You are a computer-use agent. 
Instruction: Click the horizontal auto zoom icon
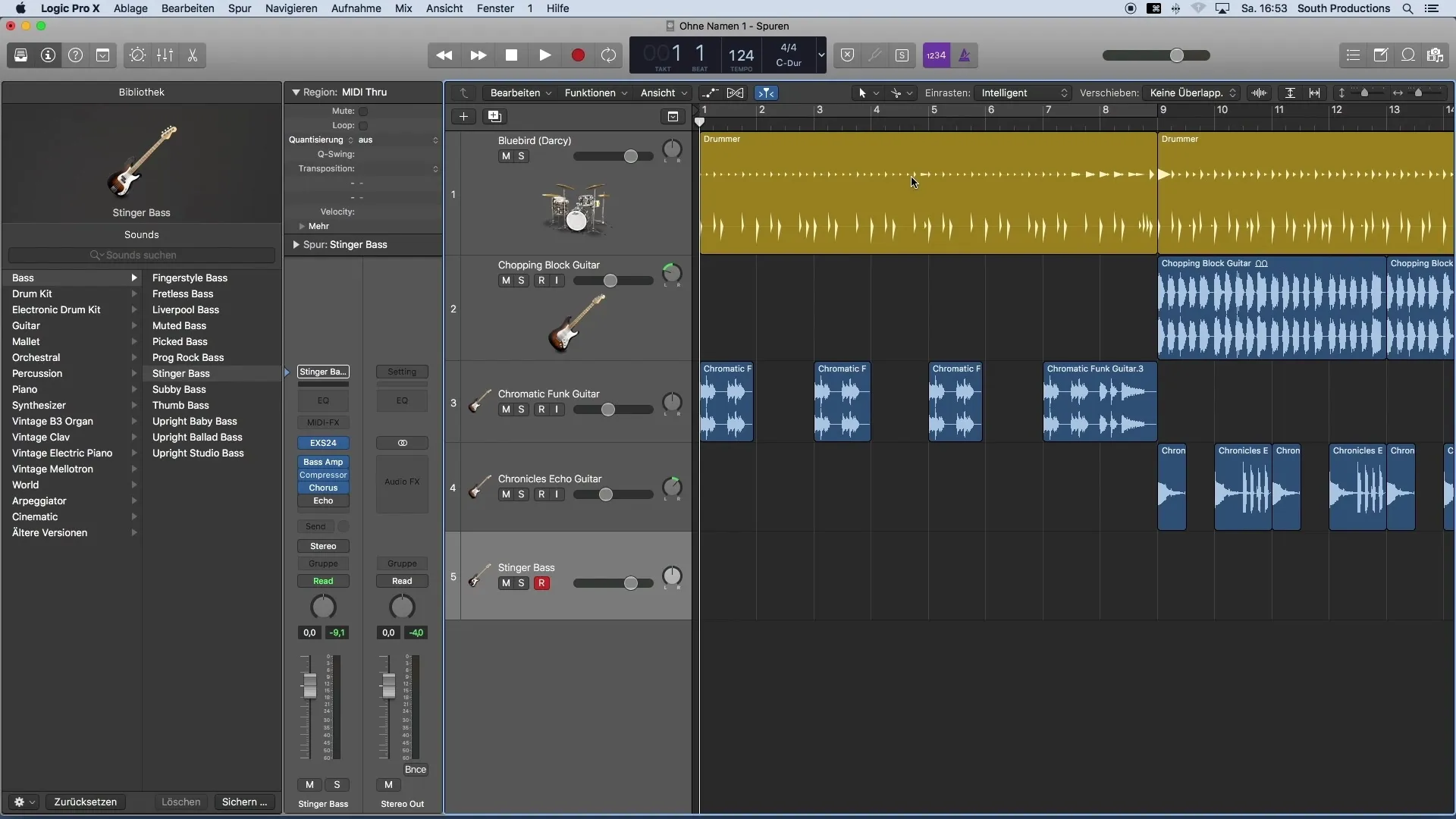(x=1315, y=93)
